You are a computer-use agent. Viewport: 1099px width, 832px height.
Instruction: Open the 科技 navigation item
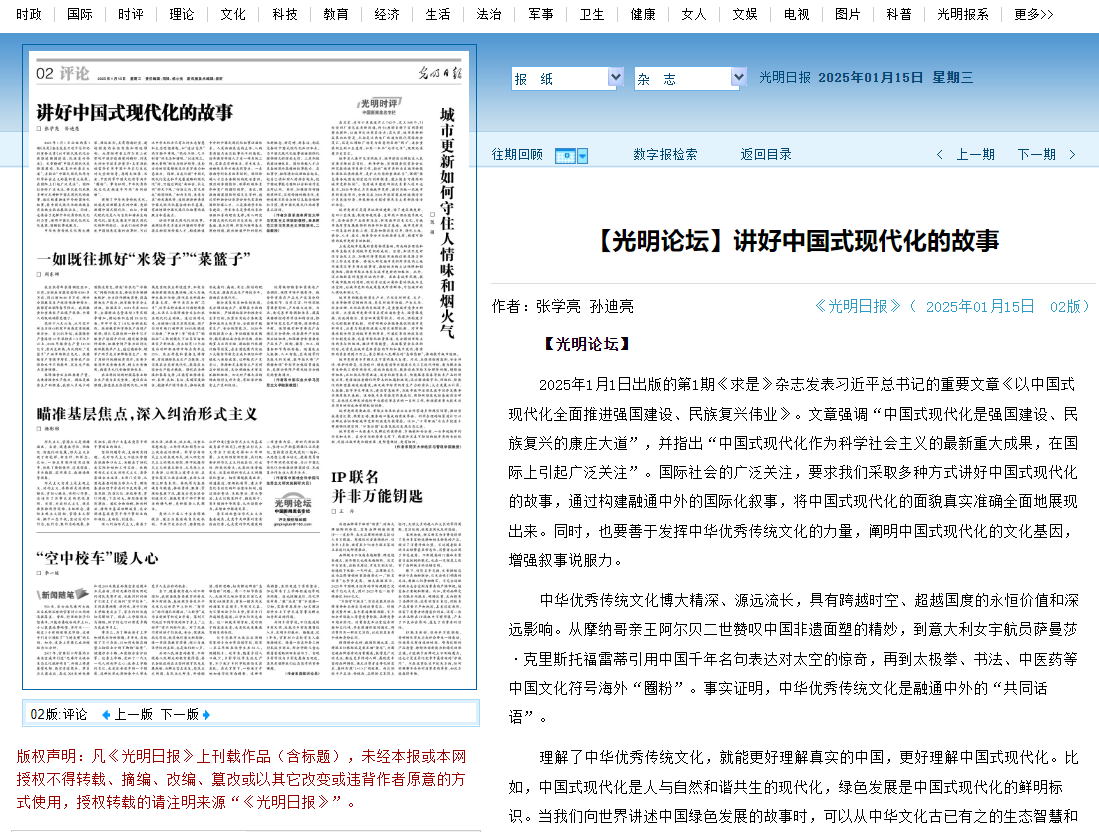285,14
